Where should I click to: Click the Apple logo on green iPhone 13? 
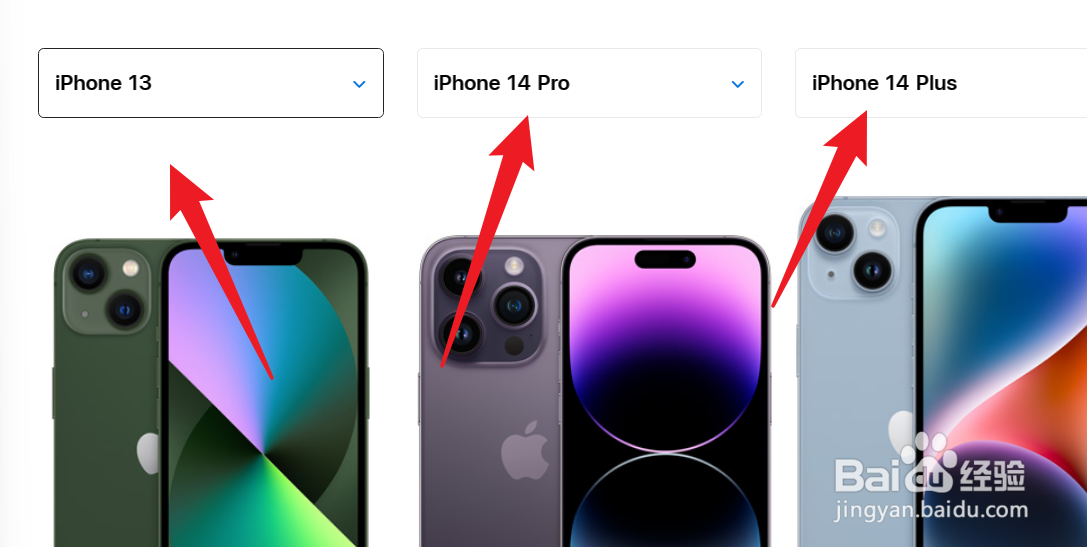click(x=148, y=453)
